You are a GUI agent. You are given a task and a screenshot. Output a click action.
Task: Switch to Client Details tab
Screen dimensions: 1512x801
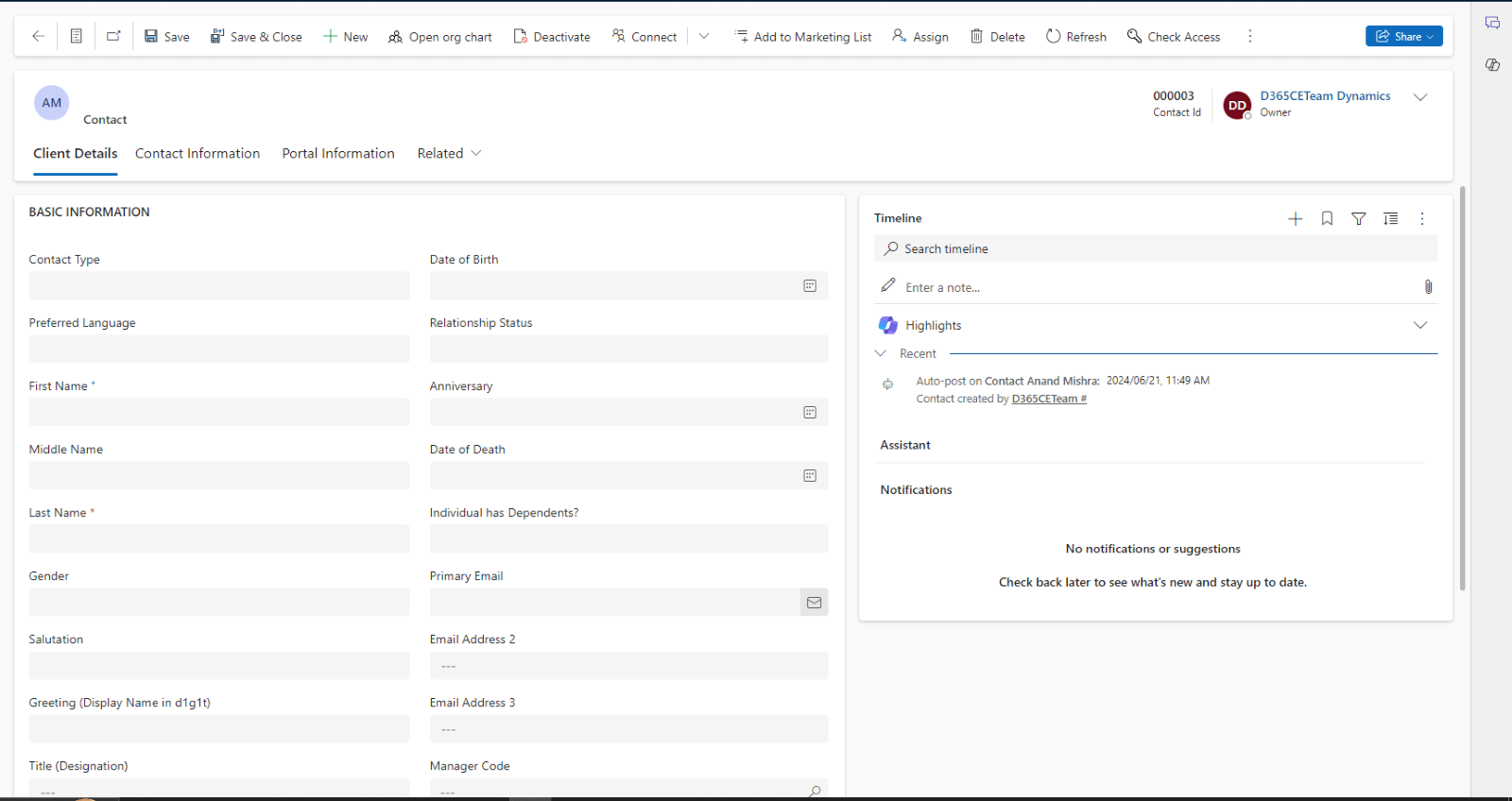[x=76, y=153]
